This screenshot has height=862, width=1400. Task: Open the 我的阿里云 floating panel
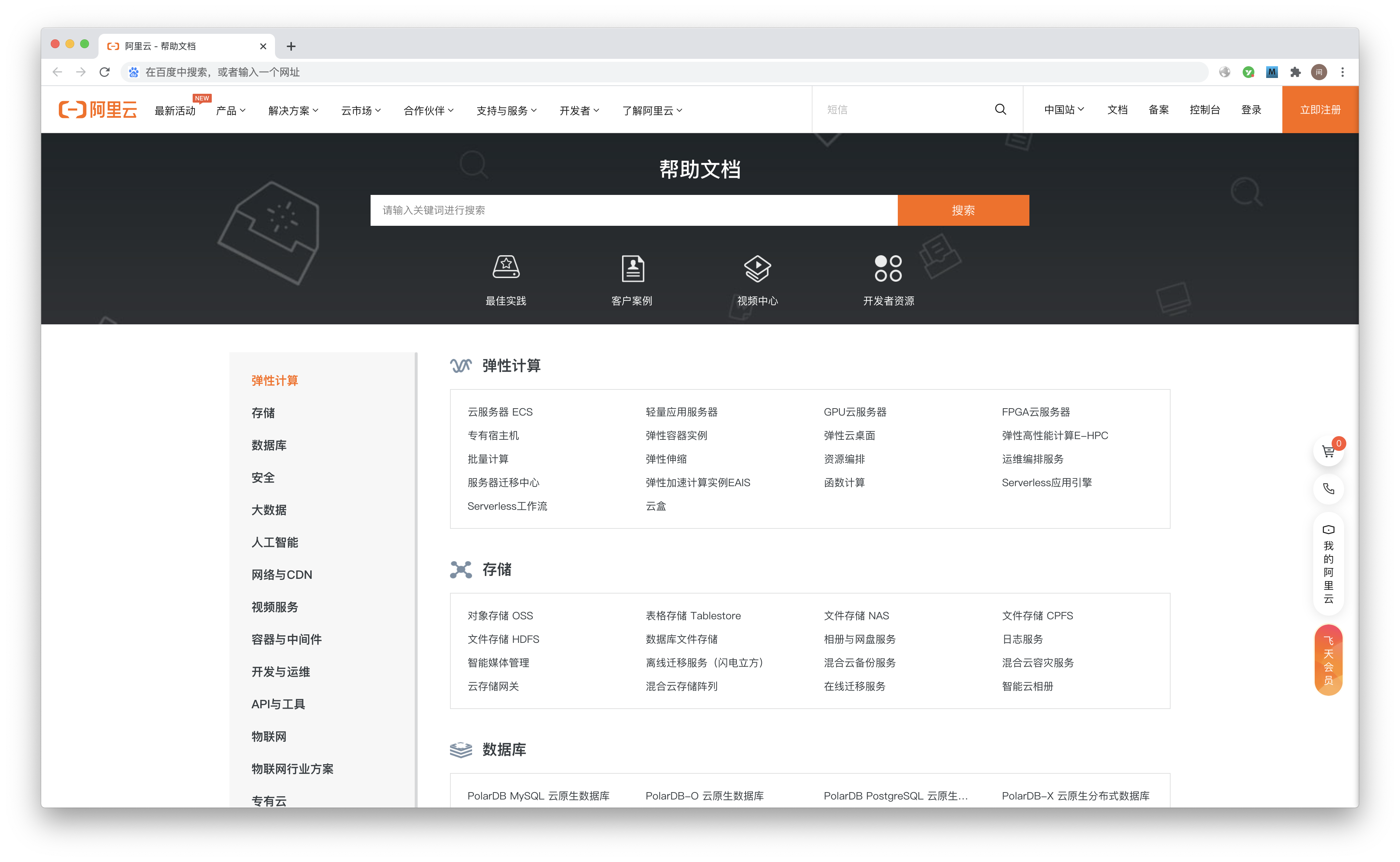pyautogui.click(x=1328, y=563)
